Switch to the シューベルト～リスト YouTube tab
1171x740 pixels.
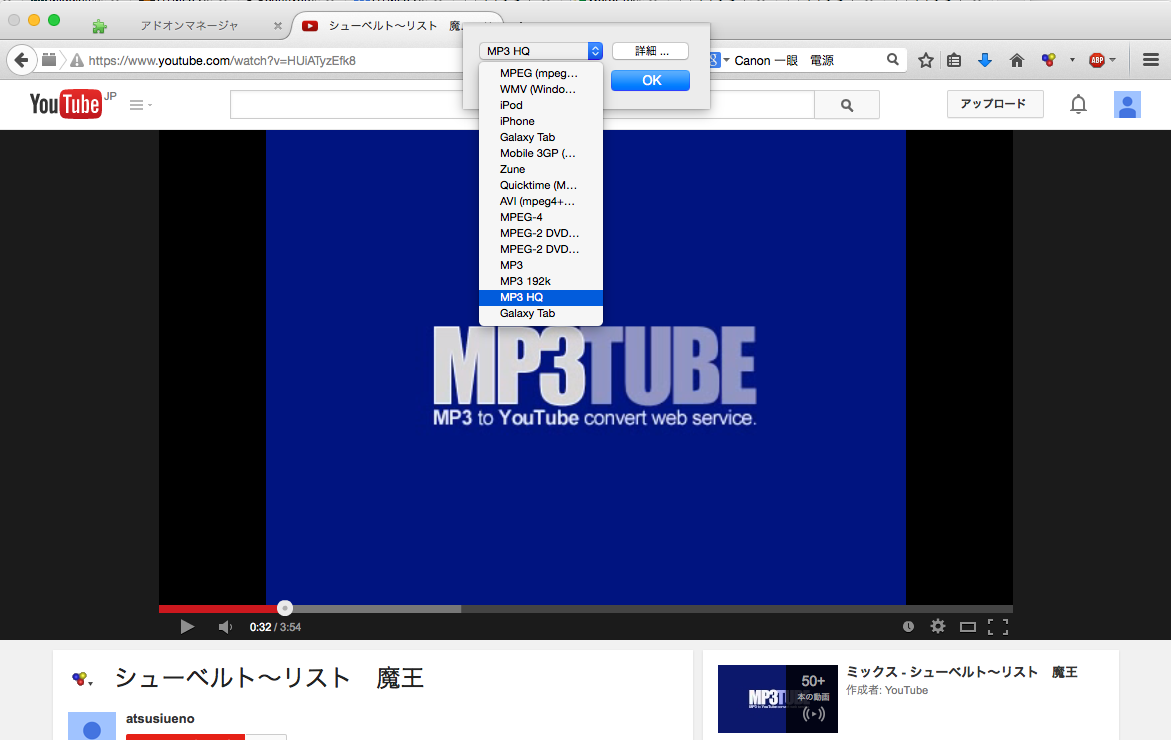382,26
